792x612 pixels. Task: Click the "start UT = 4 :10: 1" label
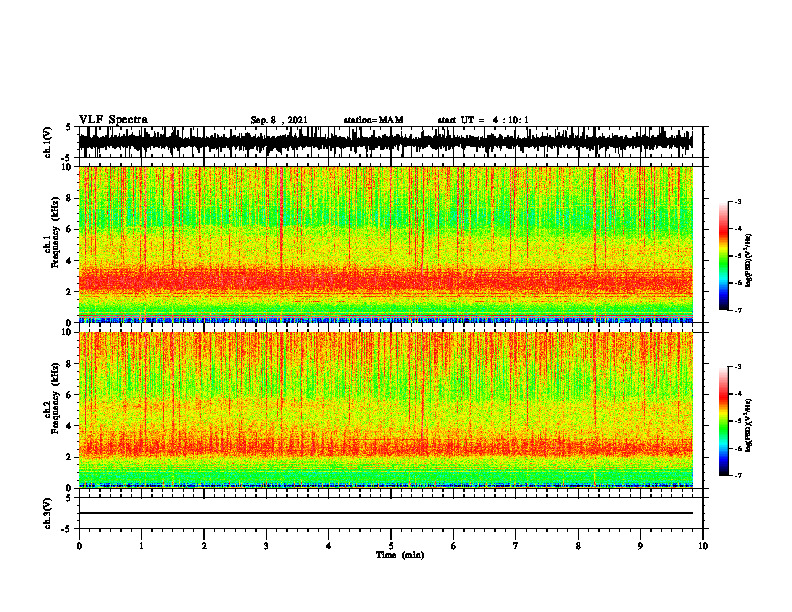(483, 120)
